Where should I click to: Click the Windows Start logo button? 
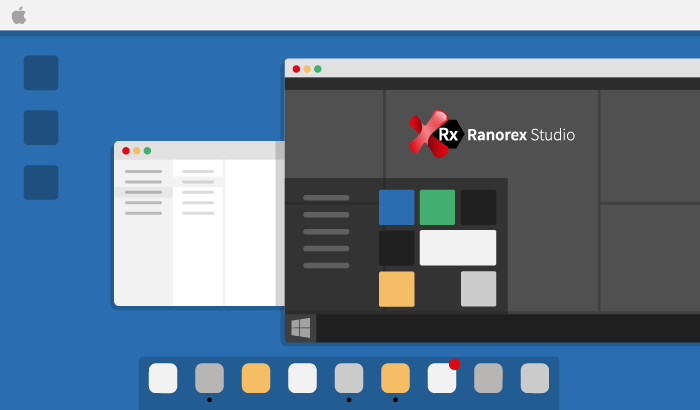[300, 328]
